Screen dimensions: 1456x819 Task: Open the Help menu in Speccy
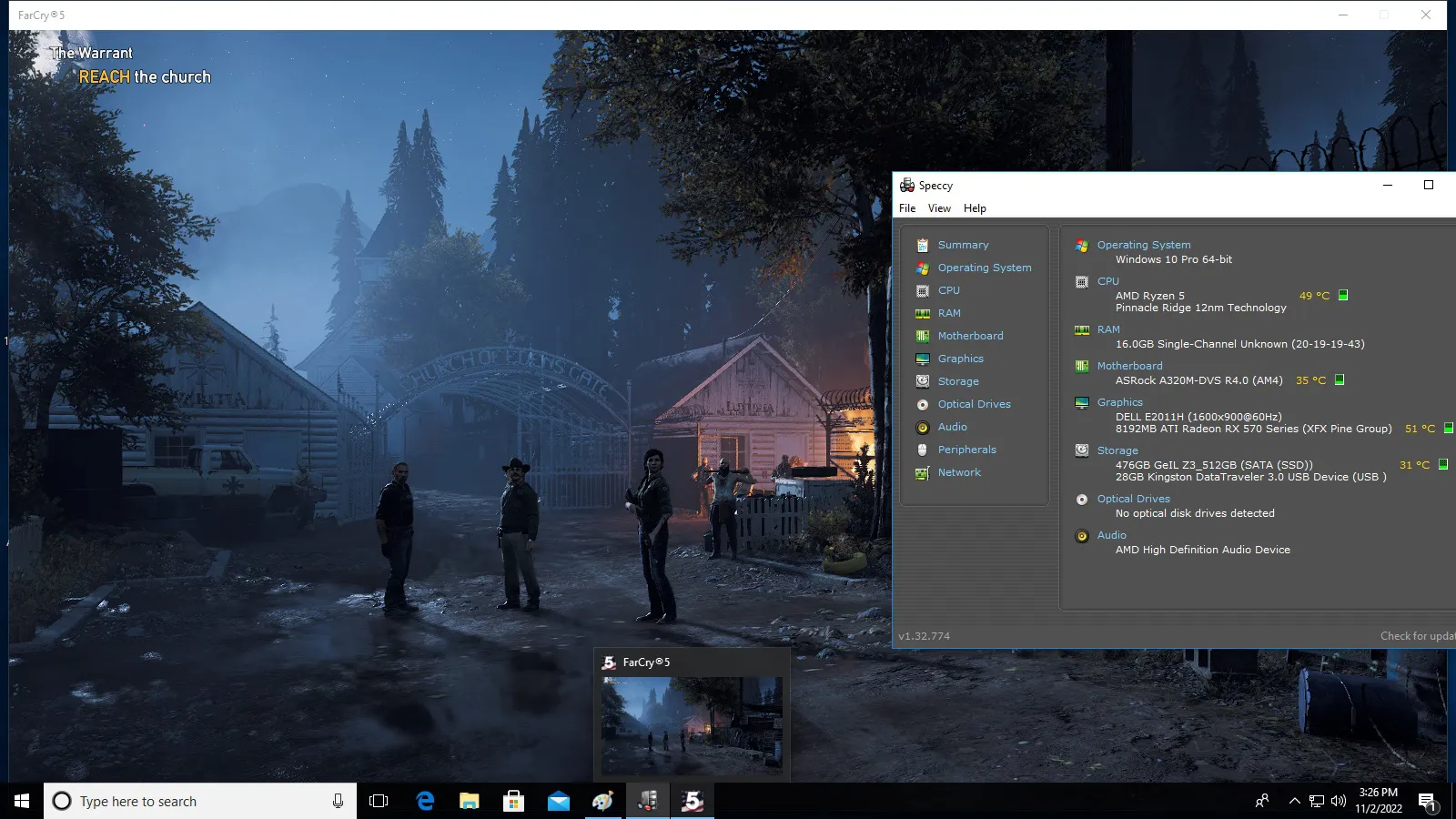pos(975,208)
